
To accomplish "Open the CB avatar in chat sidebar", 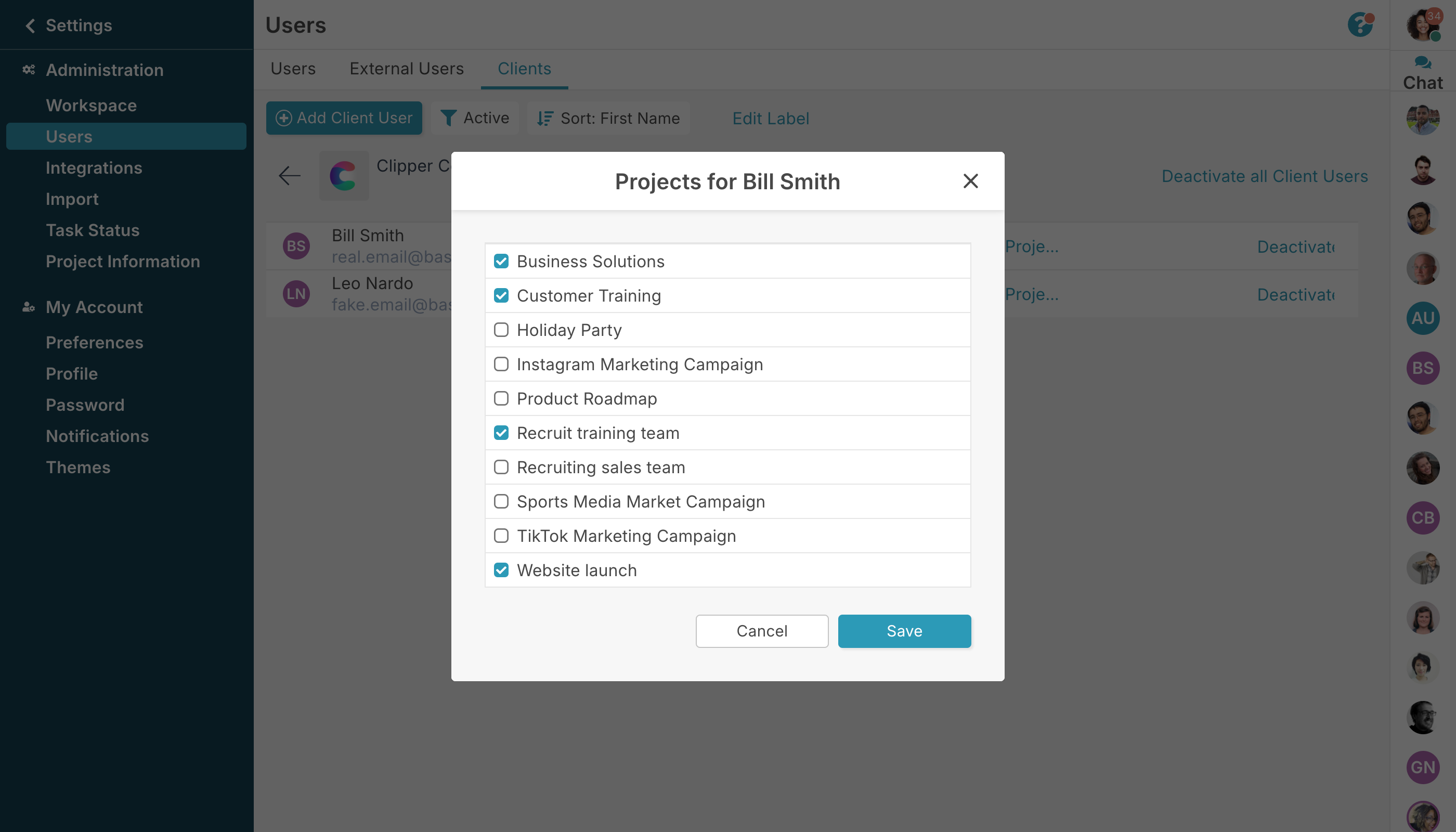I will pos(1422,518).
